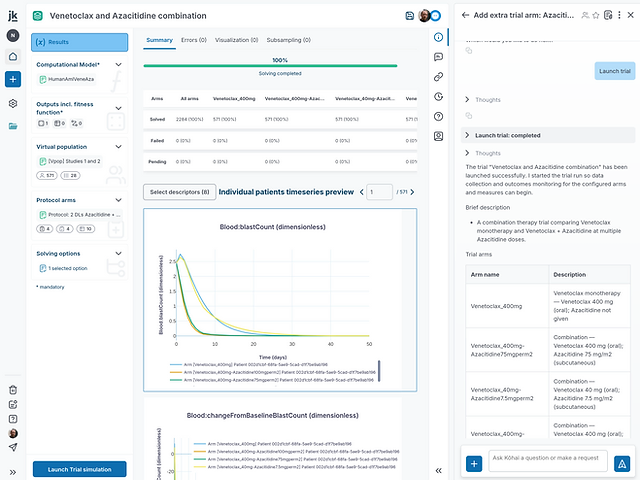Open the help circle icon in right rail

tap(438, 116)
